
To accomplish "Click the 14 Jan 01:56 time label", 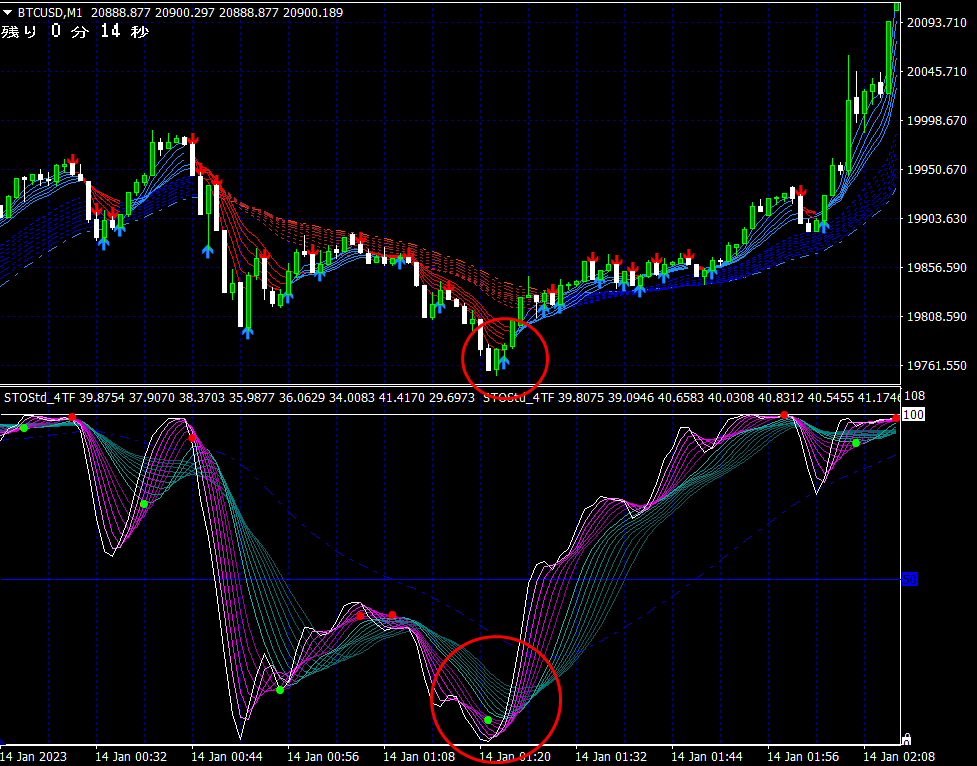I will point(803,757).
